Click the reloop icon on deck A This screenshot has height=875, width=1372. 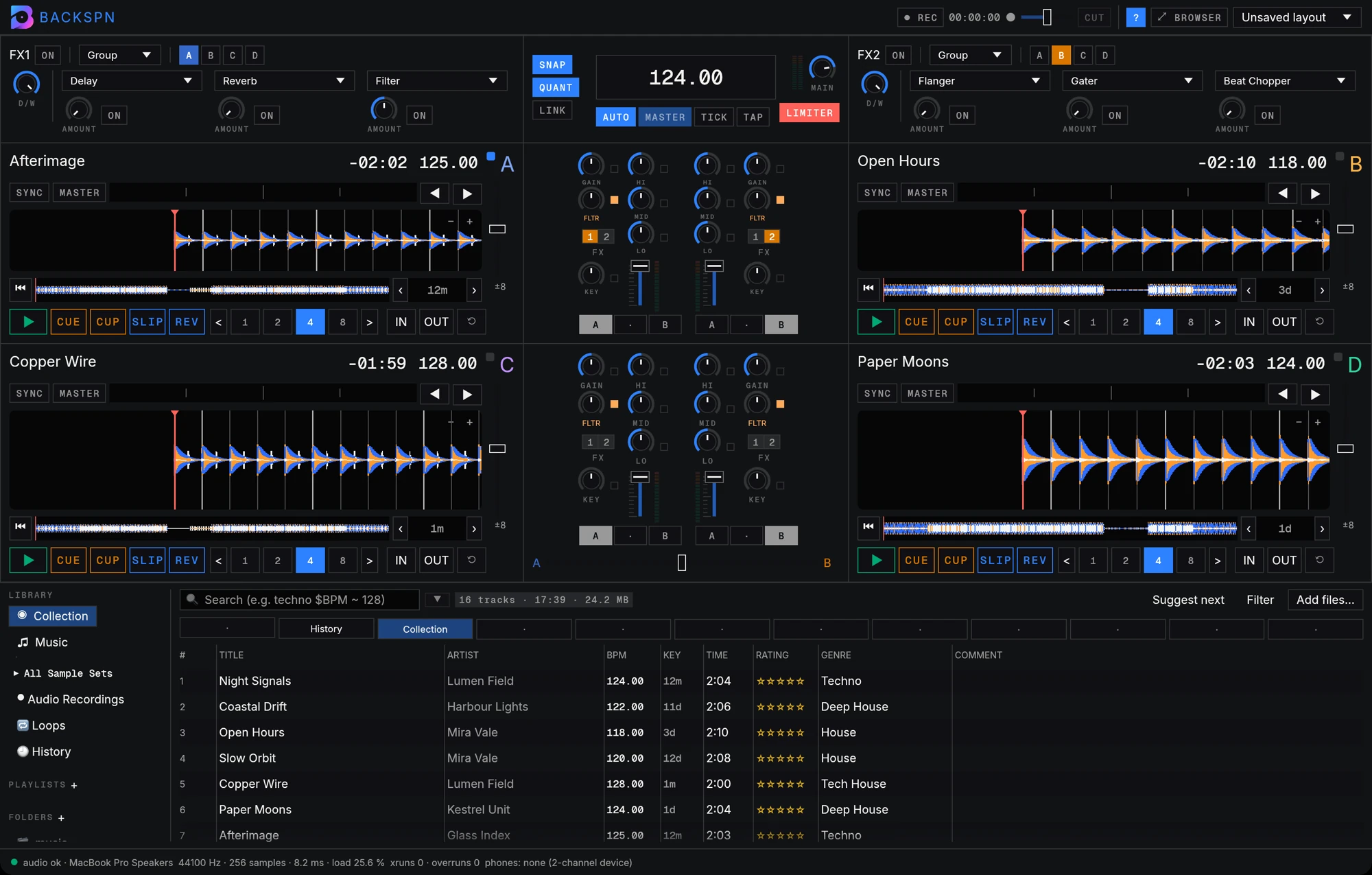(471, 321)
